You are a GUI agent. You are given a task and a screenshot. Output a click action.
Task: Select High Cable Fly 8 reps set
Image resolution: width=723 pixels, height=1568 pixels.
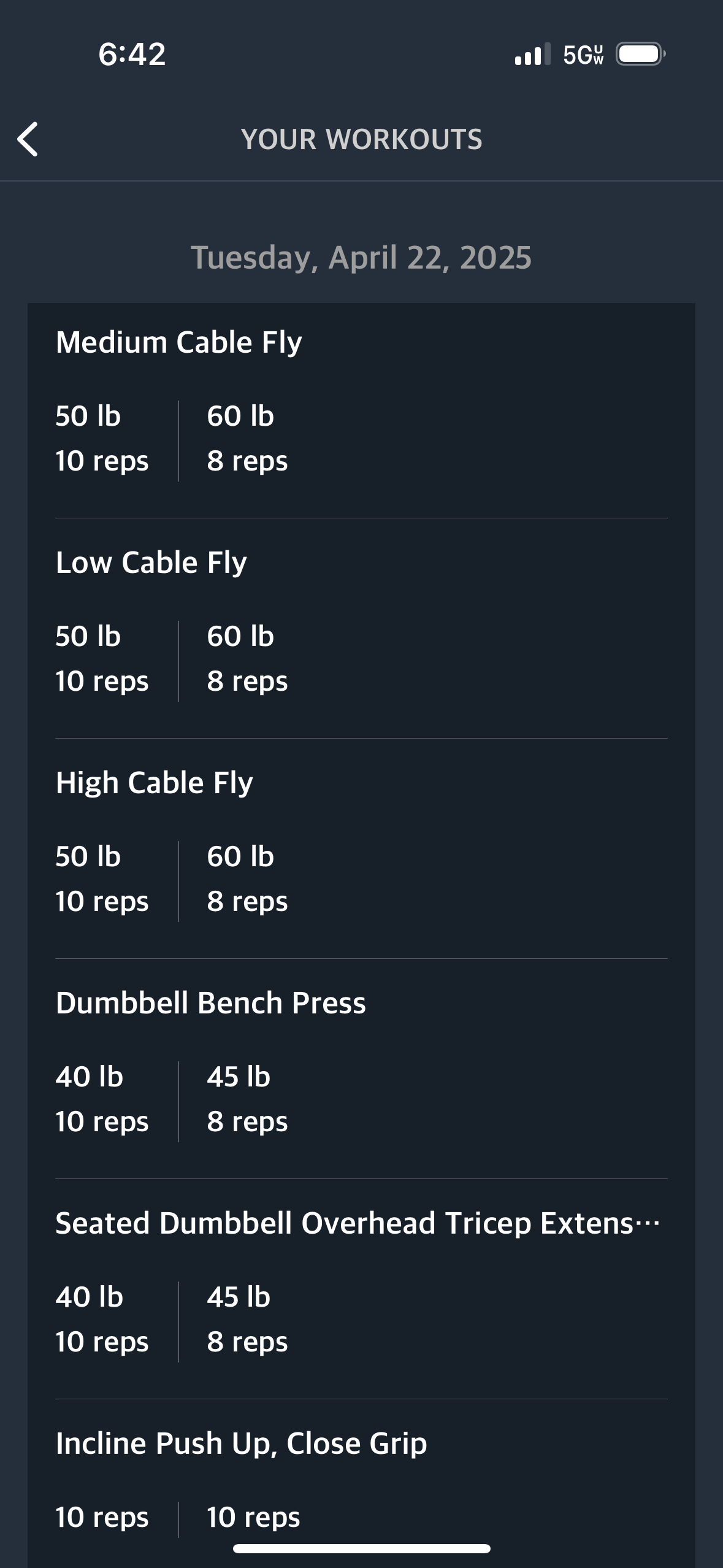247,878
